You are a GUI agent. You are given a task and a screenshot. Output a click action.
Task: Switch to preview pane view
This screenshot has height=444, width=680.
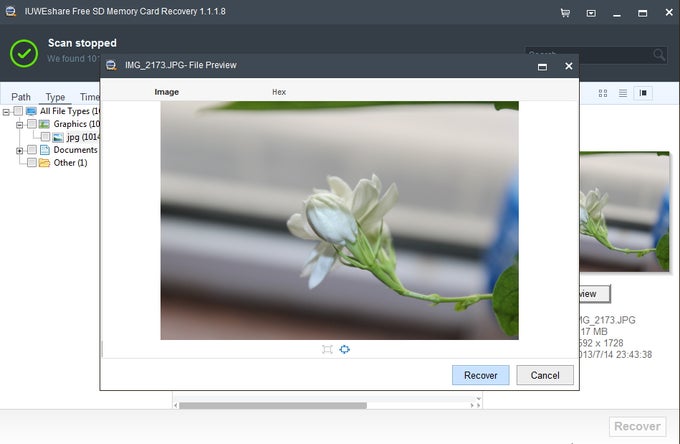(x=643, y=93)
